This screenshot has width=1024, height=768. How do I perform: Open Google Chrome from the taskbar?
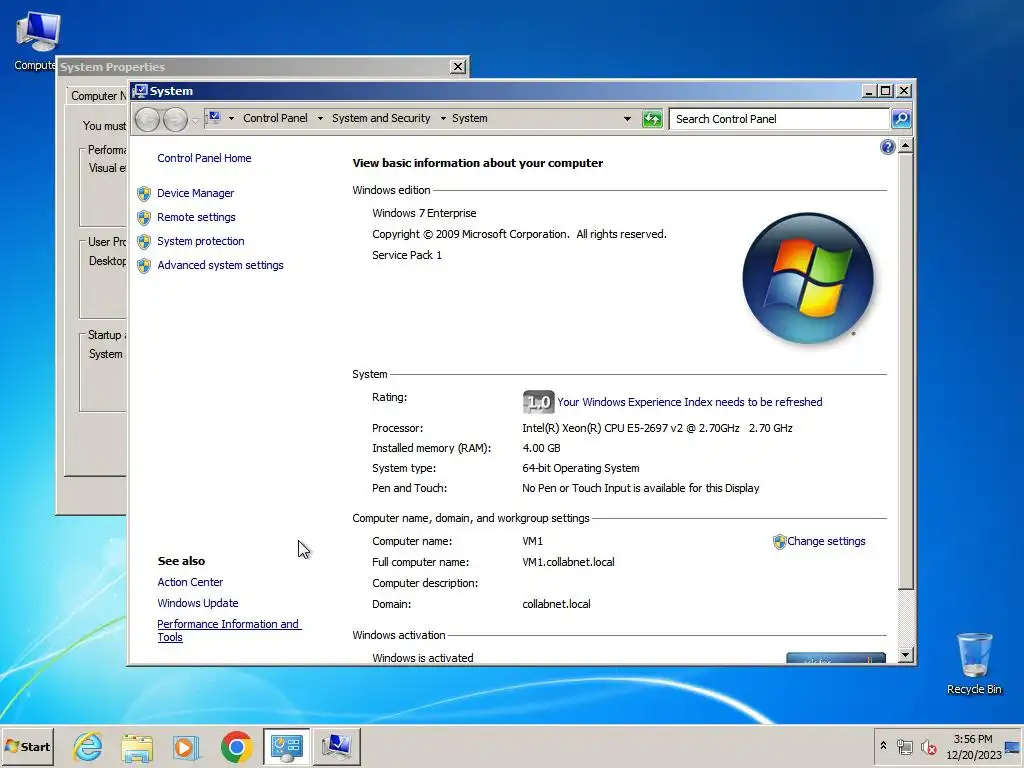[x=236, y=746]
